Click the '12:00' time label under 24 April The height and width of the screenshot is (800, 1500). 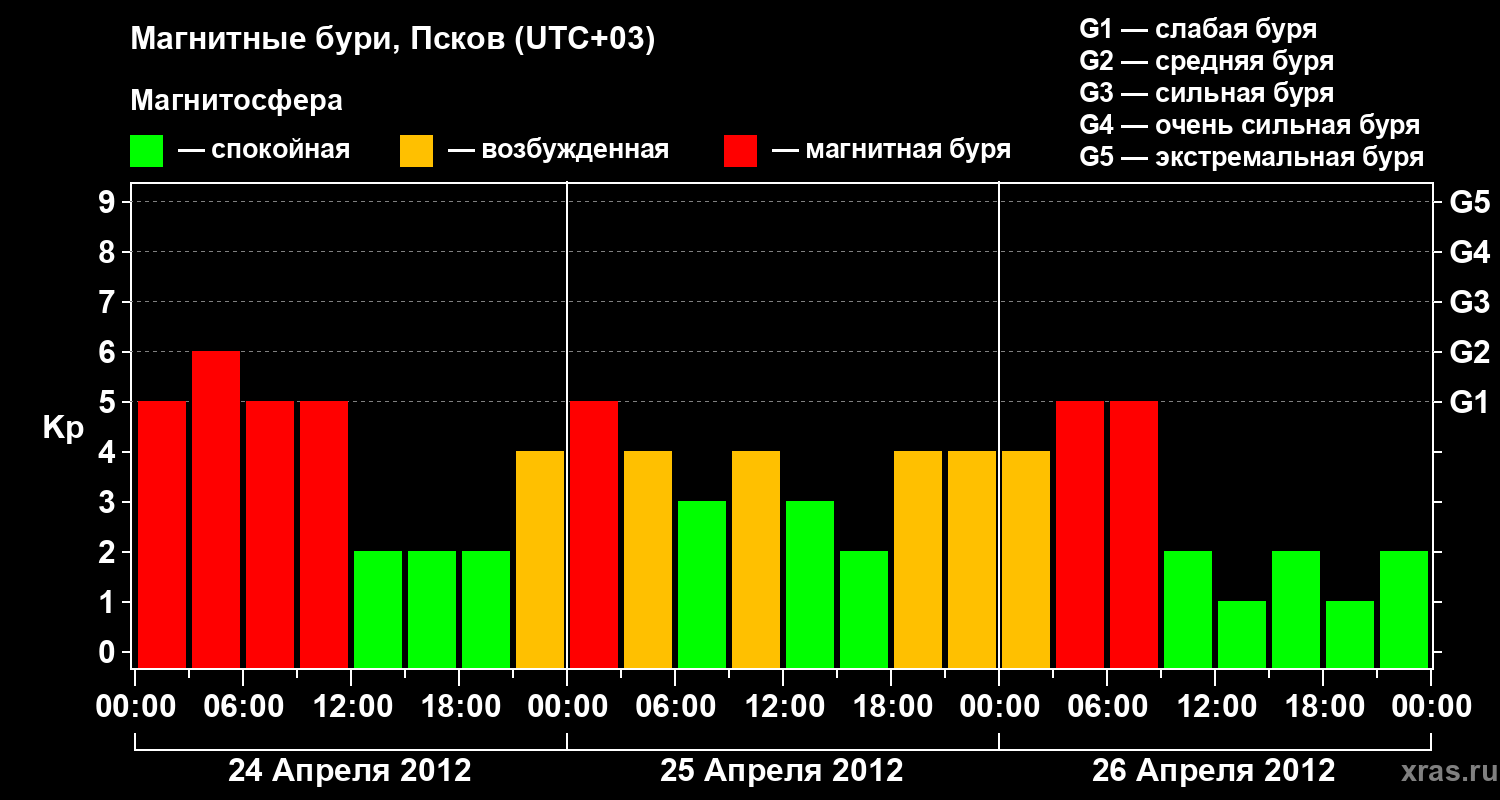point(351,707)
